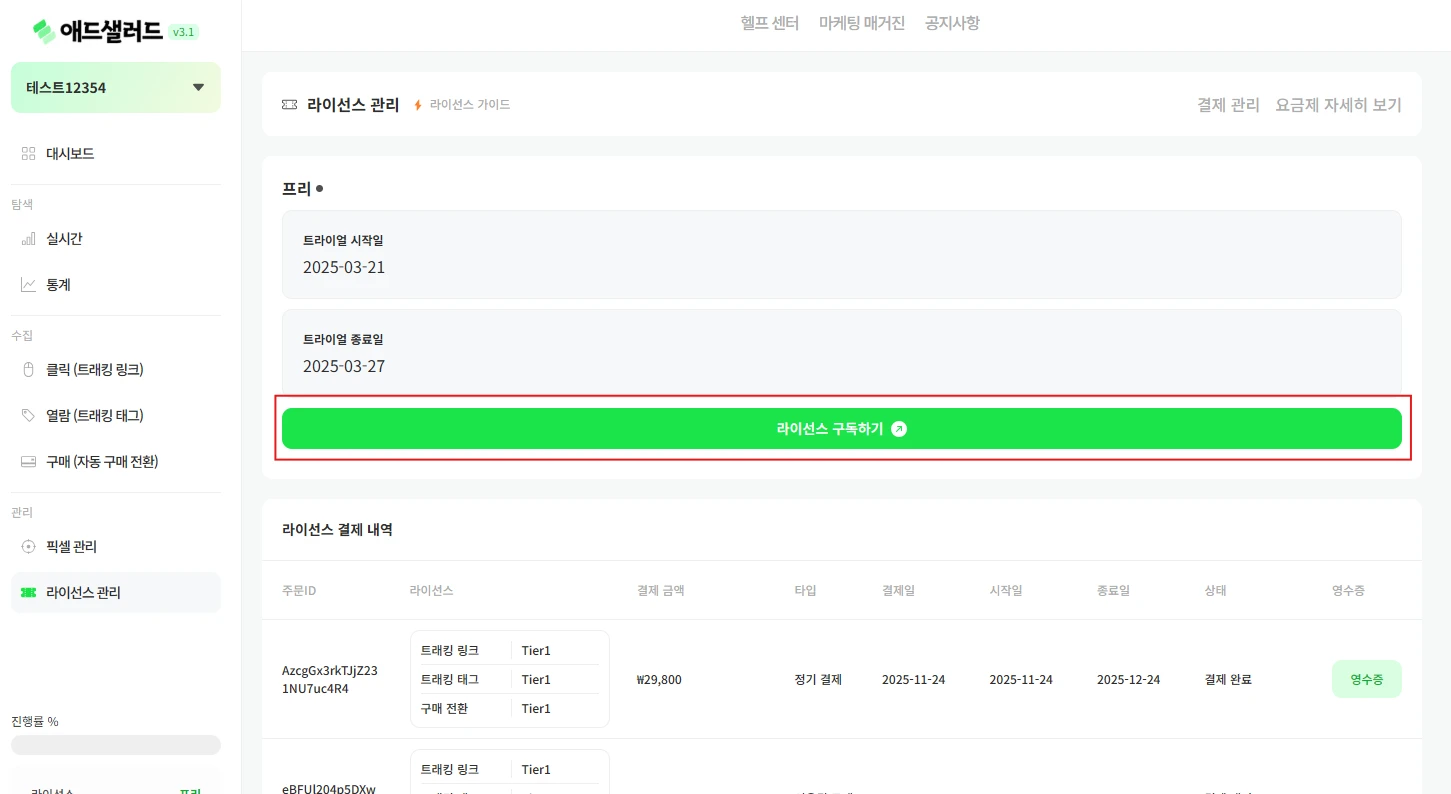Expand the 테스트12354 workspace dropdown
The image size is (1451, 794).
click(198, 88)
